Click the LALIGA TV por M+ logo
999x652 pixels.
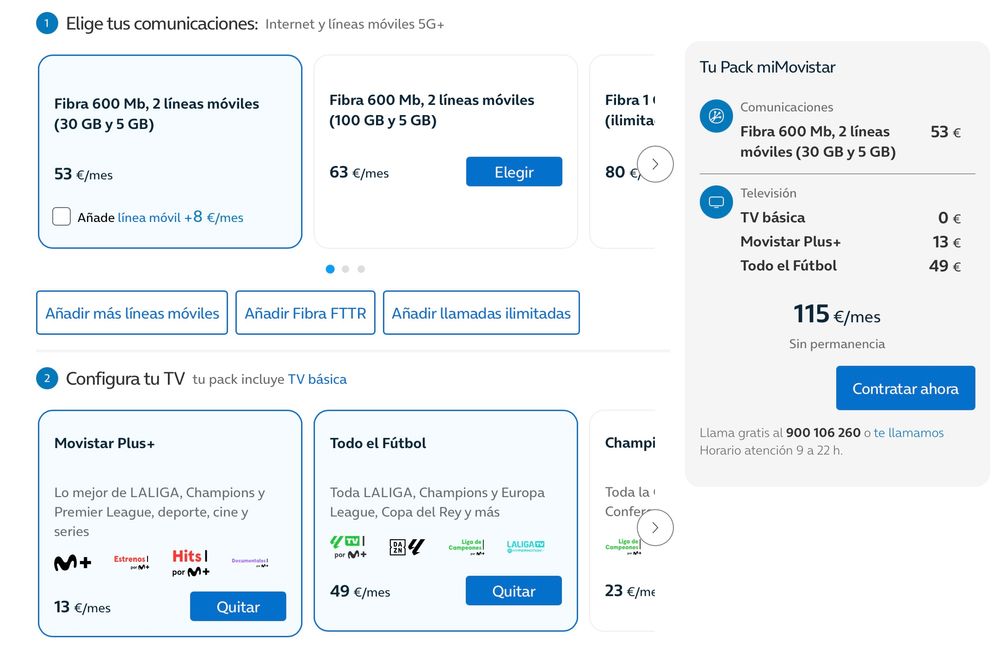[x=348, y=547]
